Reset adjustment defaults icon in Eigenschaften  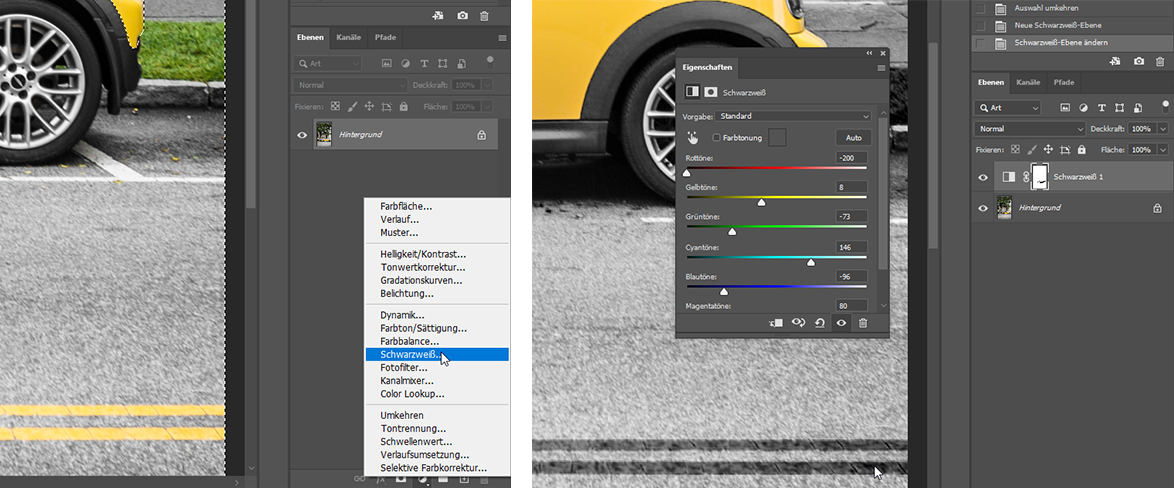click(820, 323)
